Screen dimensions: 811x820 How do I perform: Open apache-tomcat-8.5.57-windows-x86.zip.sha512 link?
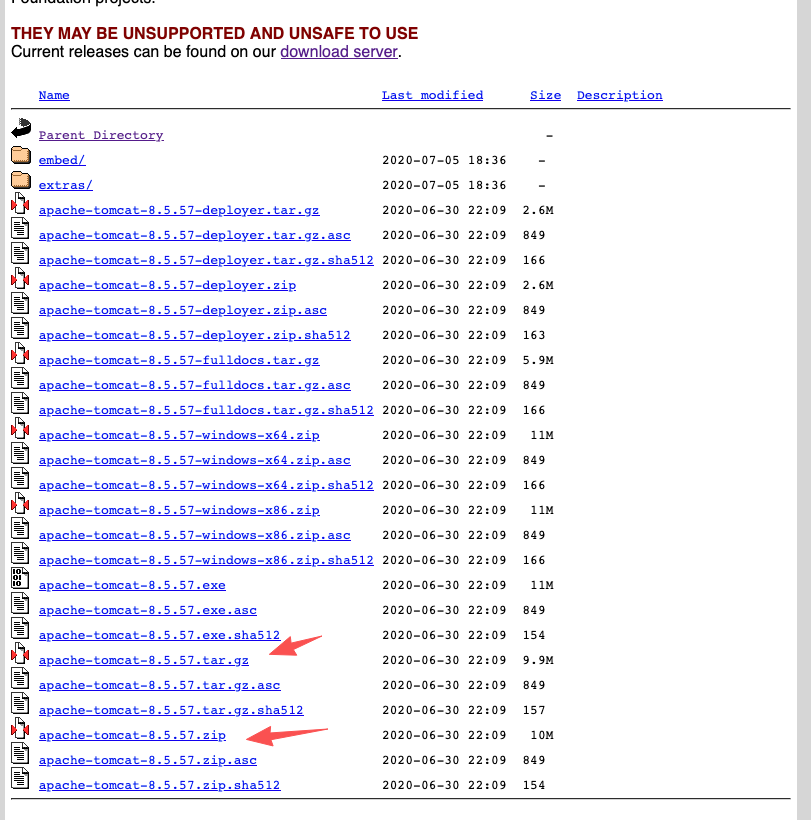pos(206,560)
